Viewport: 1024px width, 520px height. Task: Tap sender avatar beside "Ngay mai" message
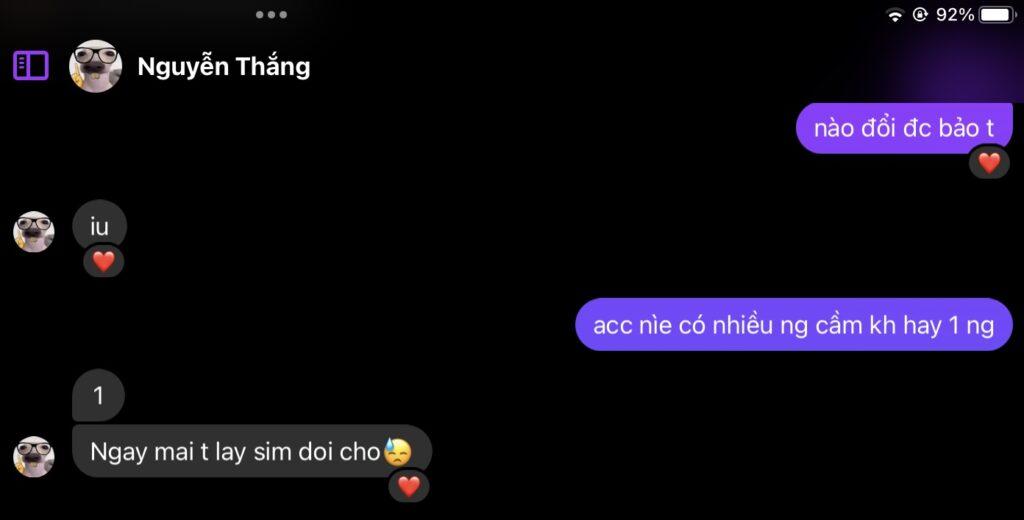(34, 457)
